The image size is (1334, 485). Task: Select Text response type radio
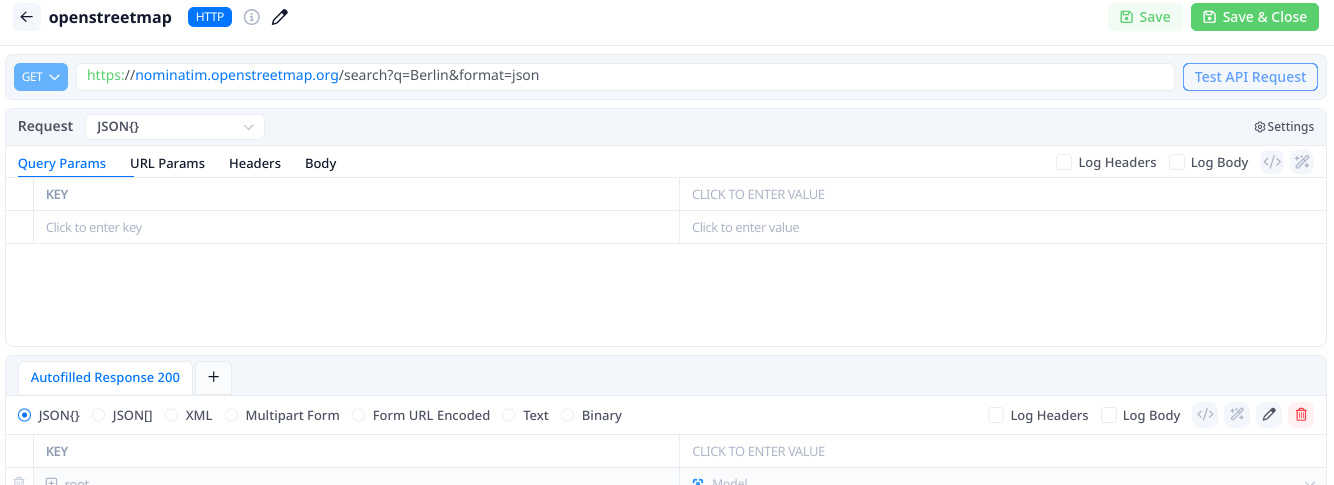click(x=509, y=415)
